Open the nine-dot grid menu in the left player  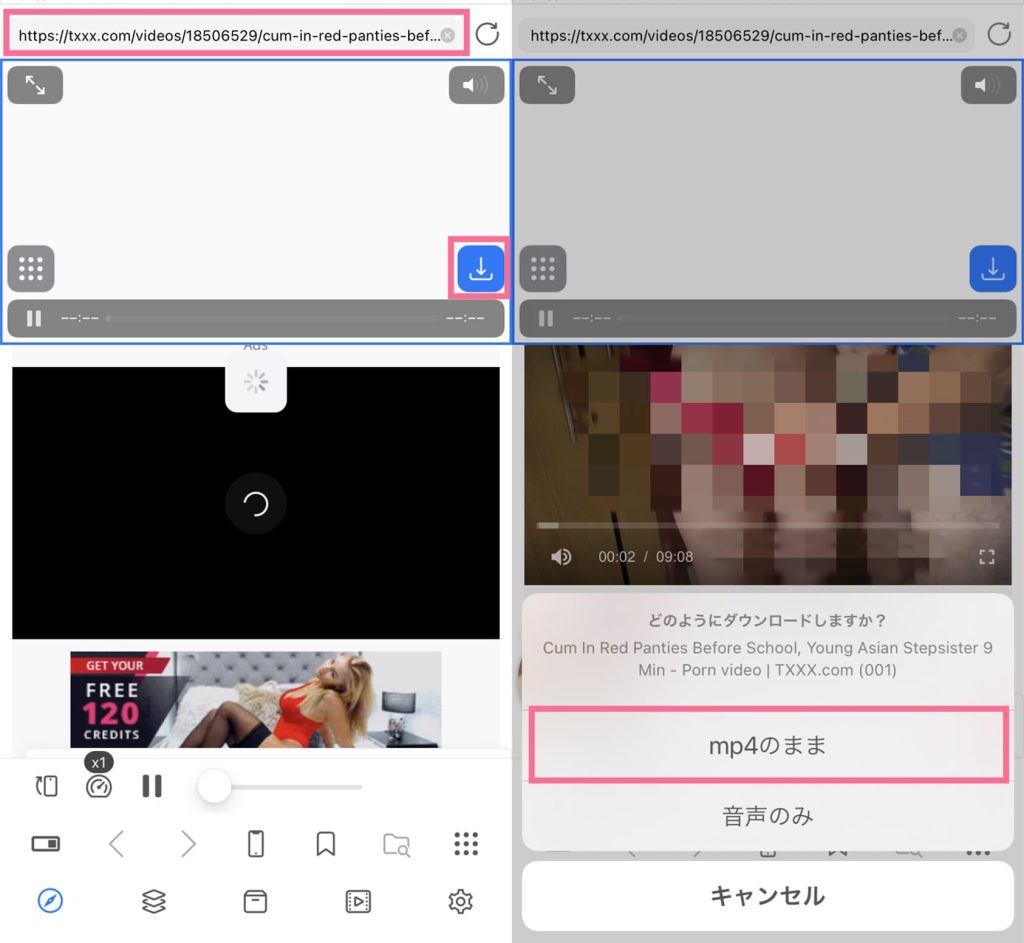pyautogui.click(x=31, y=268)
